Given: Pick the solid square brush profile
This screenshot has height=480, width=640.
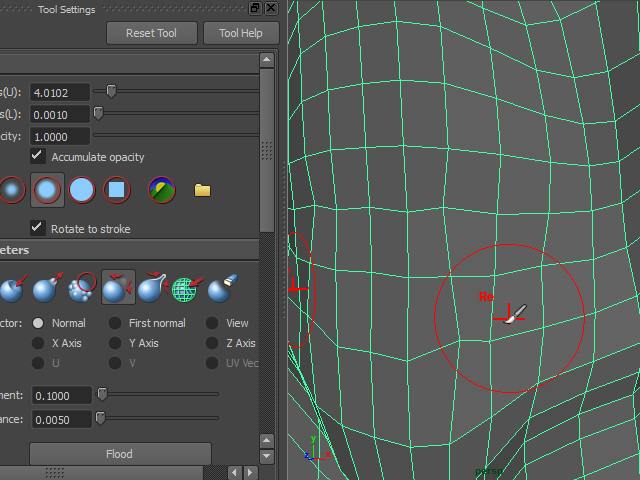Looking at the screenshot, I should [117, 189].
